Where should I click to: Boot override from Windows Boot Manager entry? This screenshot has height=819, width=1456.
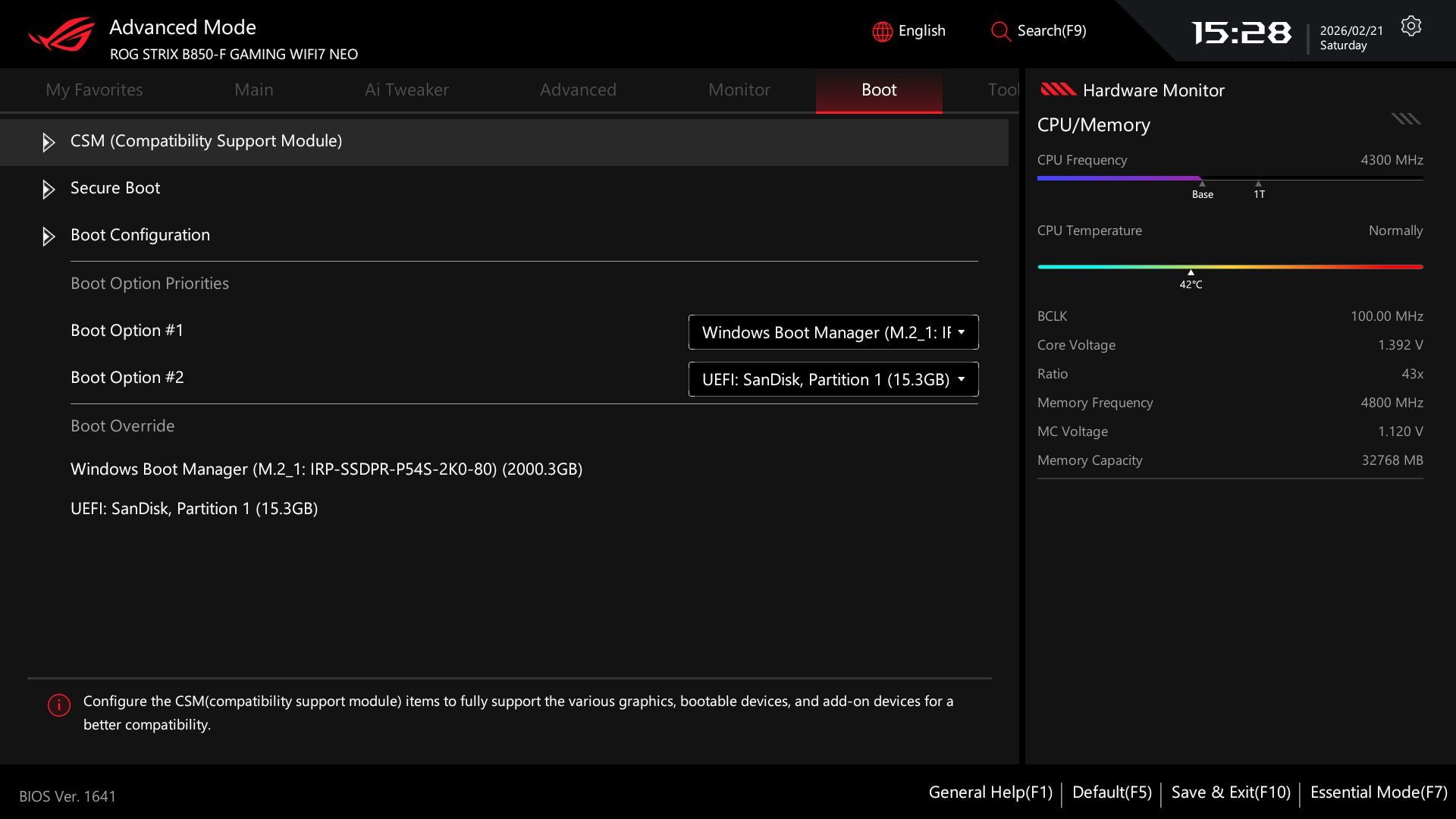(326, 469)
